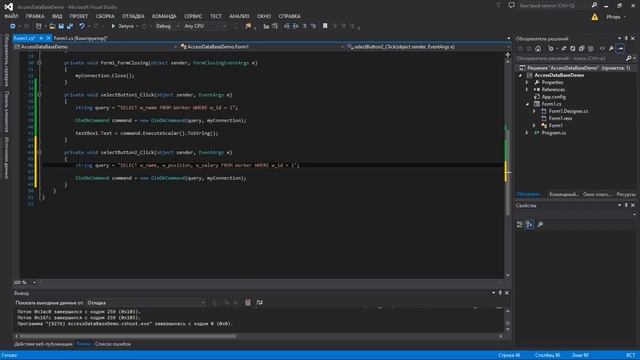
Task: Toggle word wrap in the Output panel
Action: pyautogui.click(x=260, y=302)
